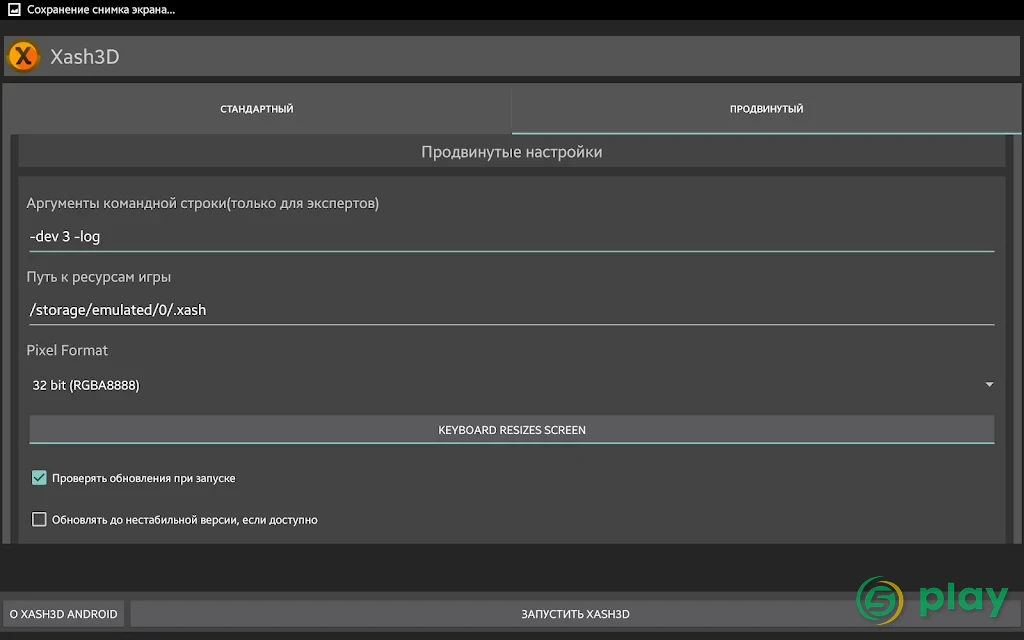1024x640 pixels.
Task: Click the Продвинутые настройки heading
Action: point(511,152)
